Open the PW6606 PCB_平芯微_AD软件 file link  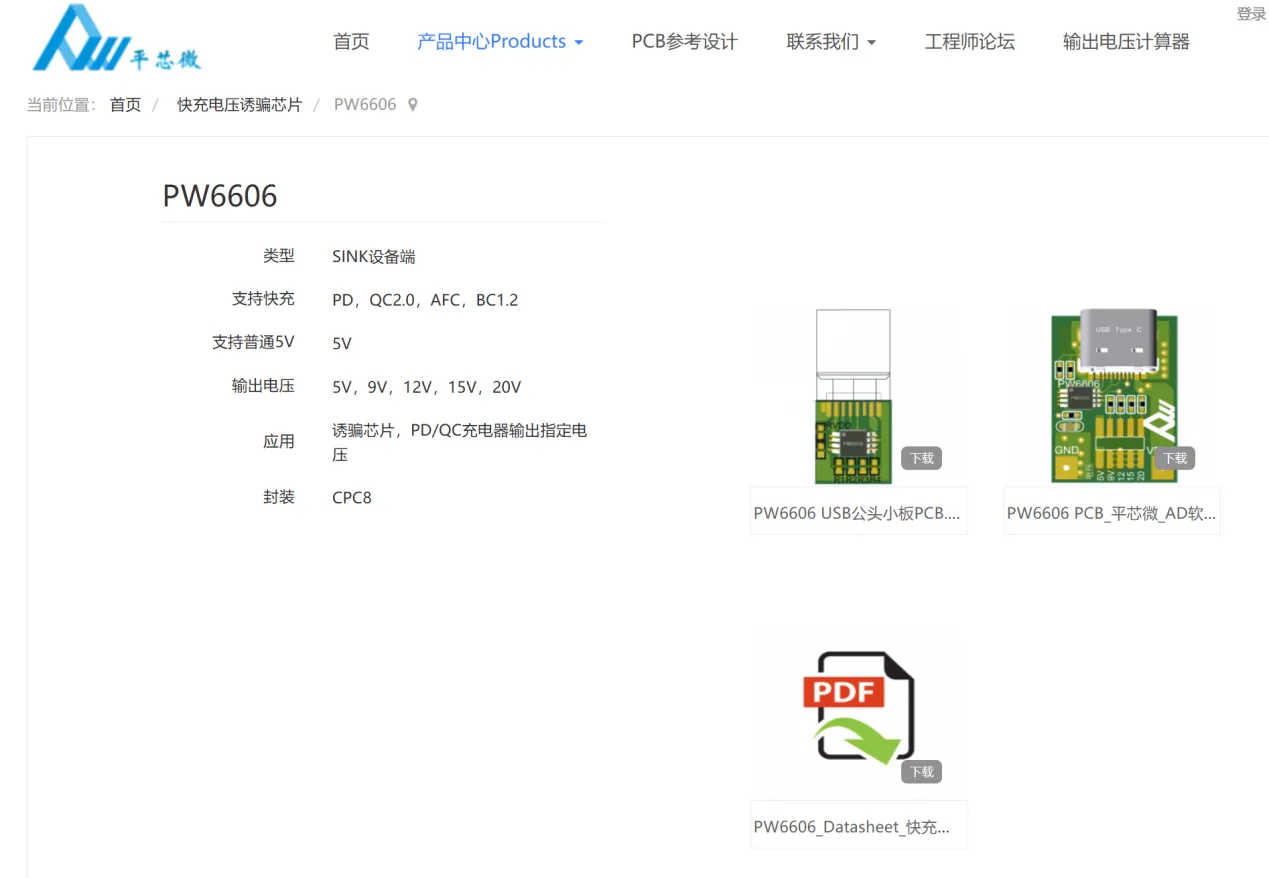pos(1111,511)
